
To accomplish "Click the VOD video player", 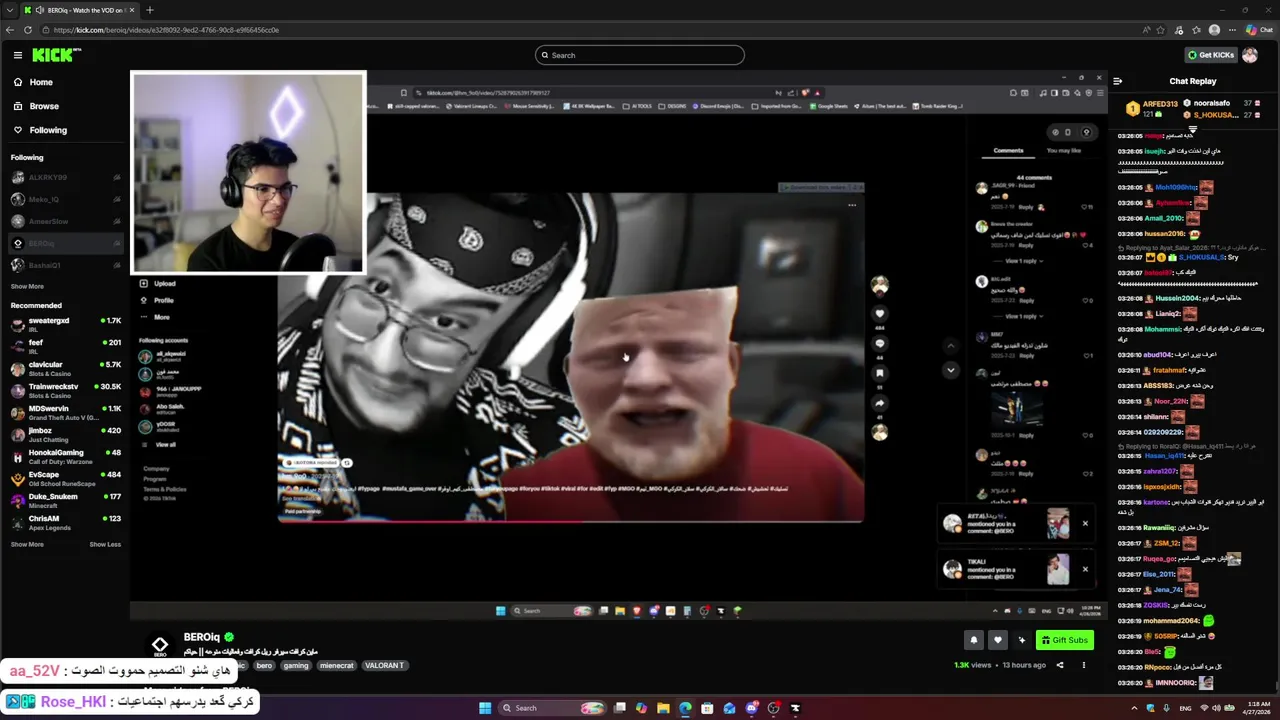I will [x=620, y=345].
